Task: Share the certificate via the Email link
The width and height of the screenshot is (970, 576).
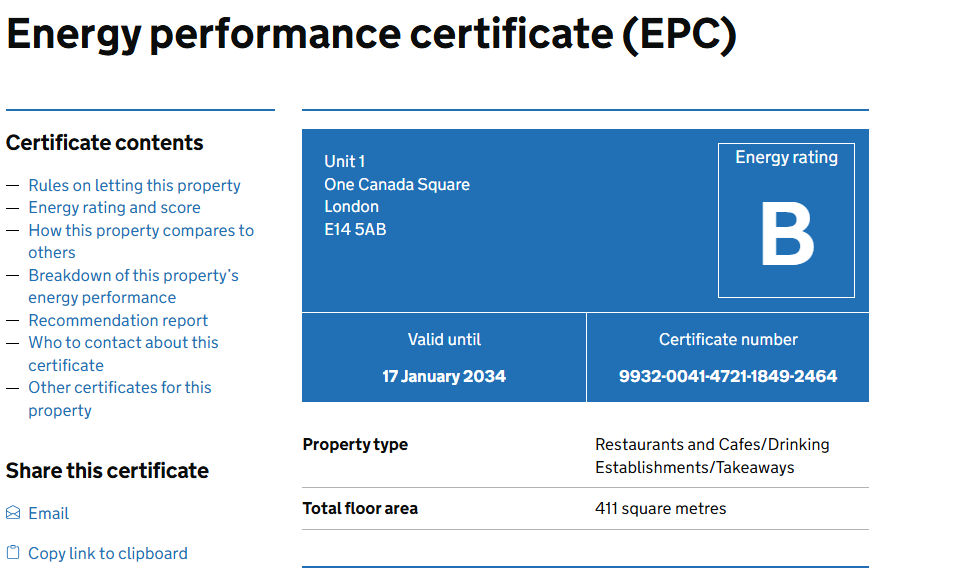Action: pyautogui.click(x=48, y=513)
